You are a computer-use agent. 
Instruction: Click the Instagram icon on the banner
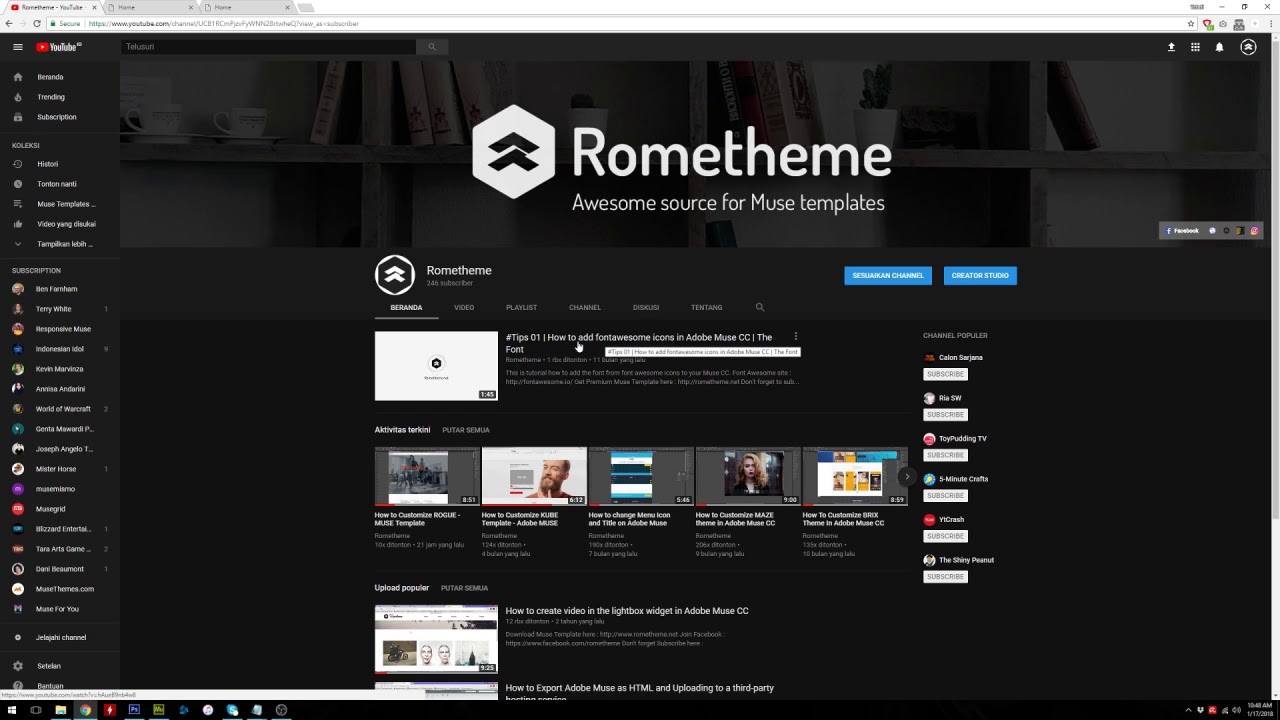coord(1254,231)
